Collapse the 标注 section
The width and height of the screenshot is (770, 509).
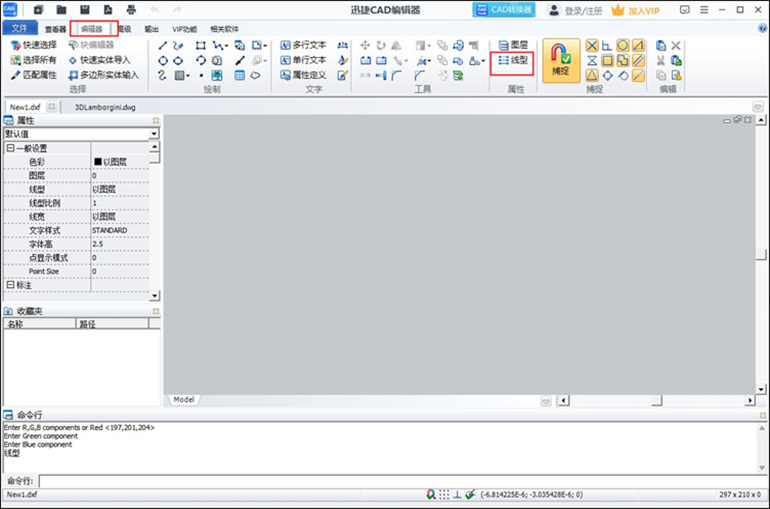coord(10,285)
